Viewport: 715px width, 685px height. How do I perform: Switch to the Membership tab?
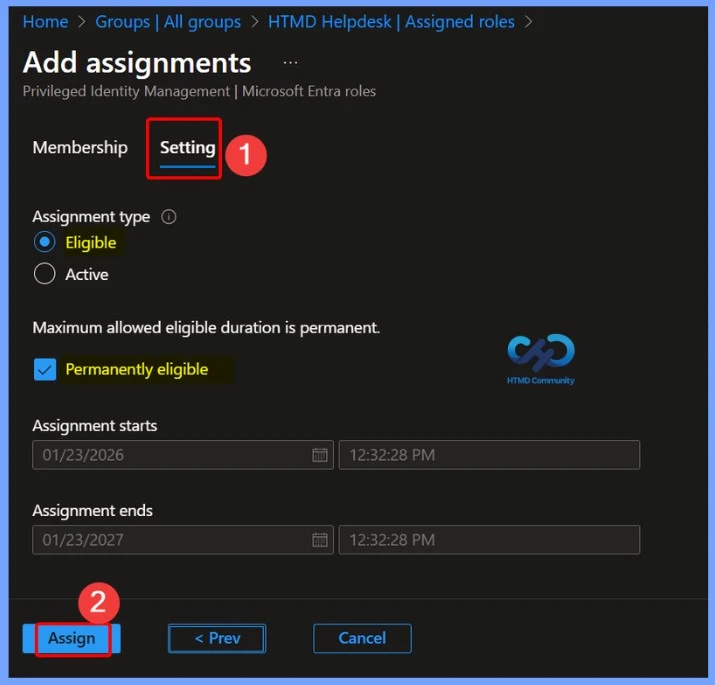[x=80, y=148]
